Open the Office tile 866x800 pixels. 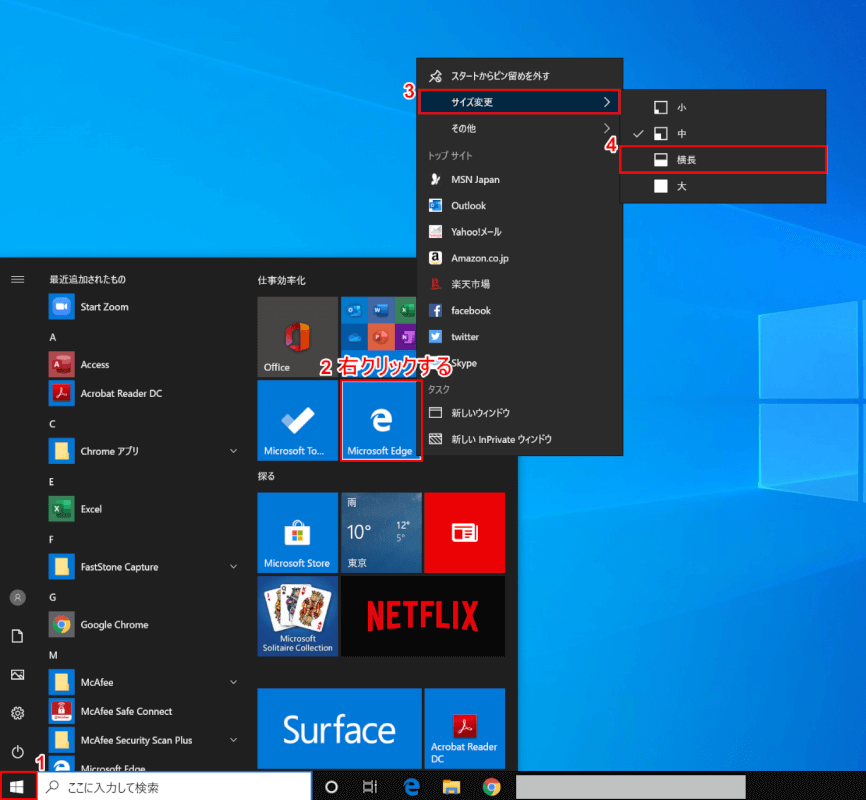coord(297,337)
